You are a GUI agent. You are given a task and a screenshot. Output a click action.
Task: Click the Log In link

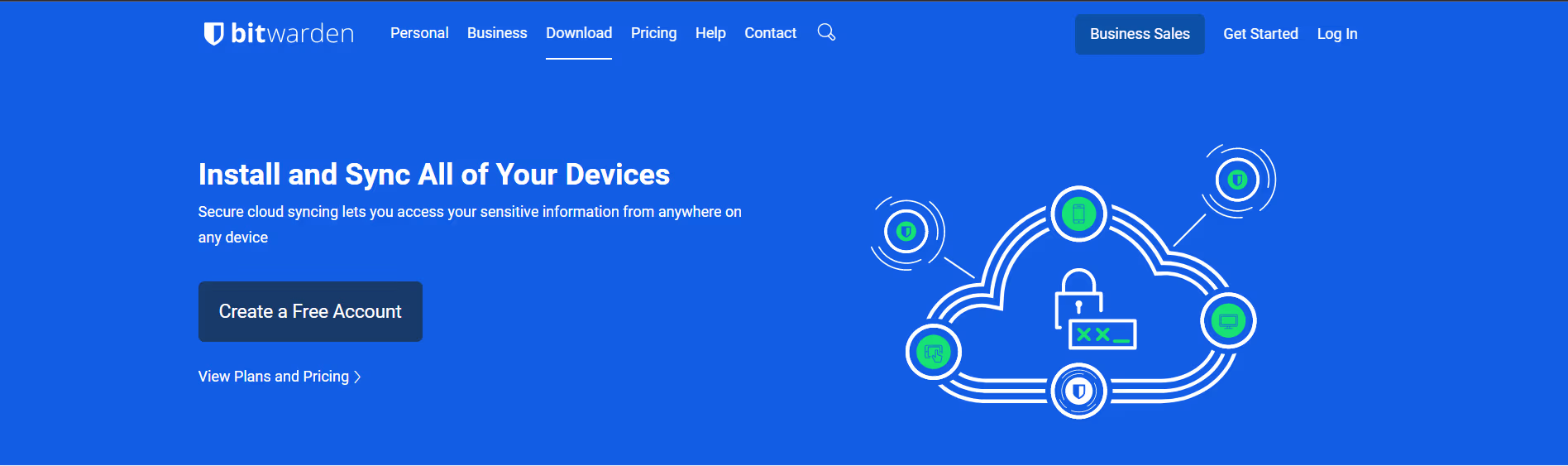[1337, 34]
